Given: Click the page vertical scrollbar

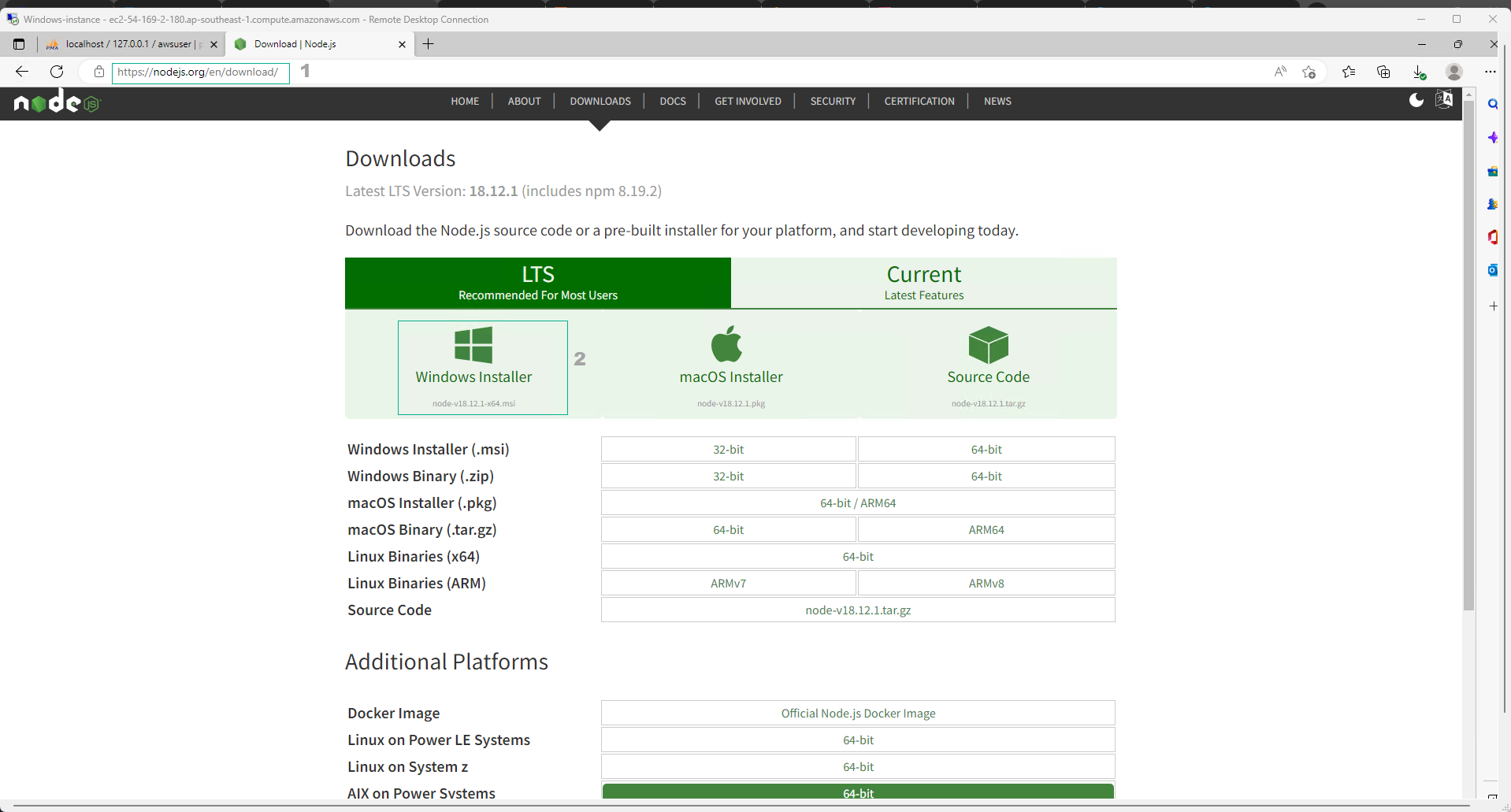Looking at the screenshot, I should point(1468,354).
